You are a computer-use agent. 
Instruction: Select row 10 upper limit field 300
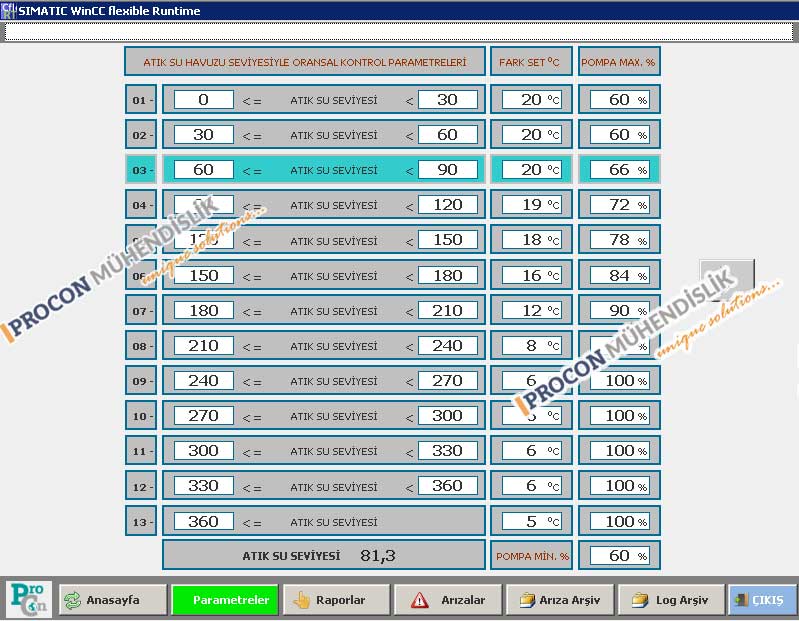[x=447, y=416]
